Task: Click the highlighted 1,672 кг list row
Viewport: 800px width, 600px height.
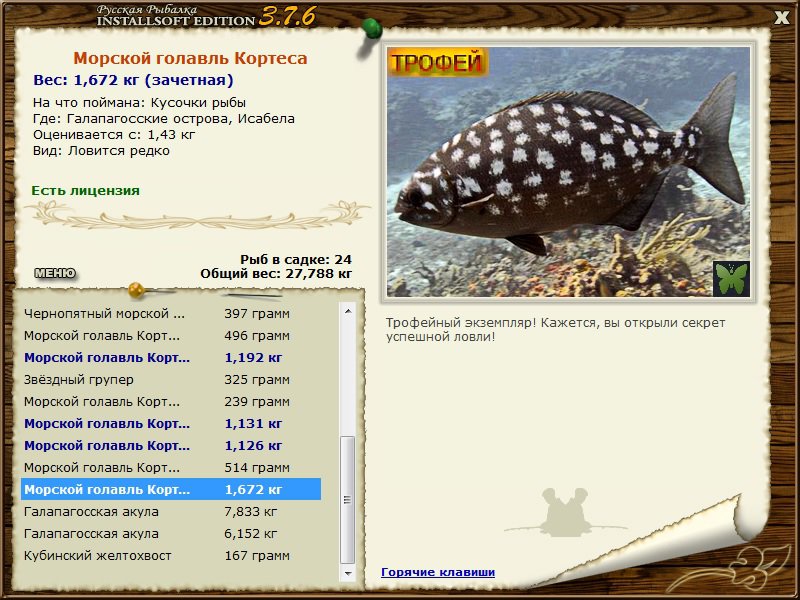Action: coord(171,489)
